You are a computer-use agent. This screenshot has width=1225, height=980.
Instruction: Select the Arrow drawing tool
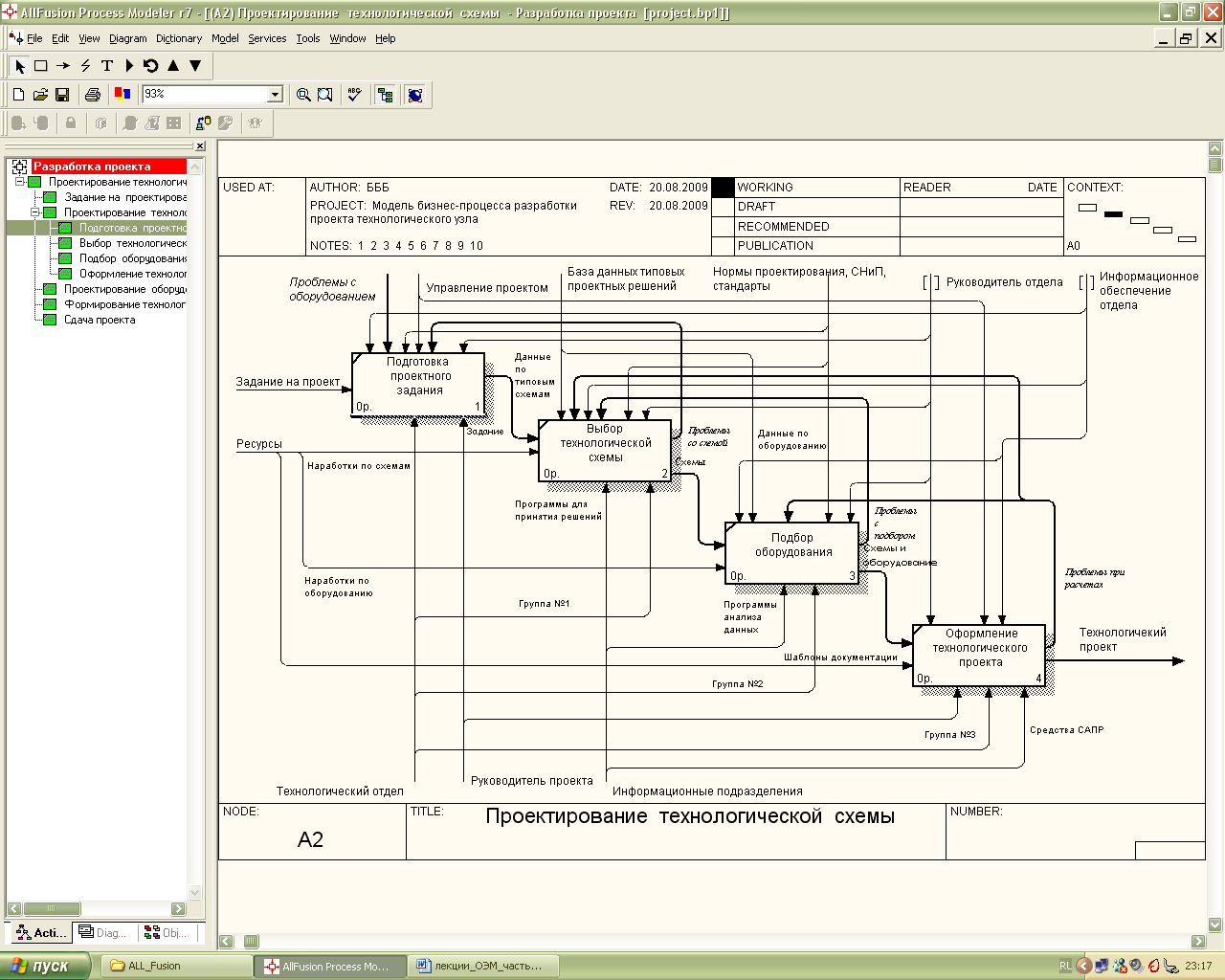(x=63, y=66)
